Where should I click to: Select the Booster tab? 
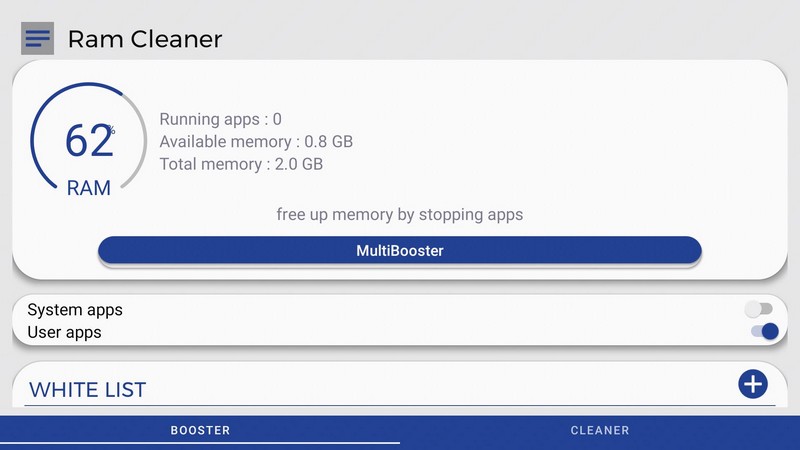coord(200,430)
